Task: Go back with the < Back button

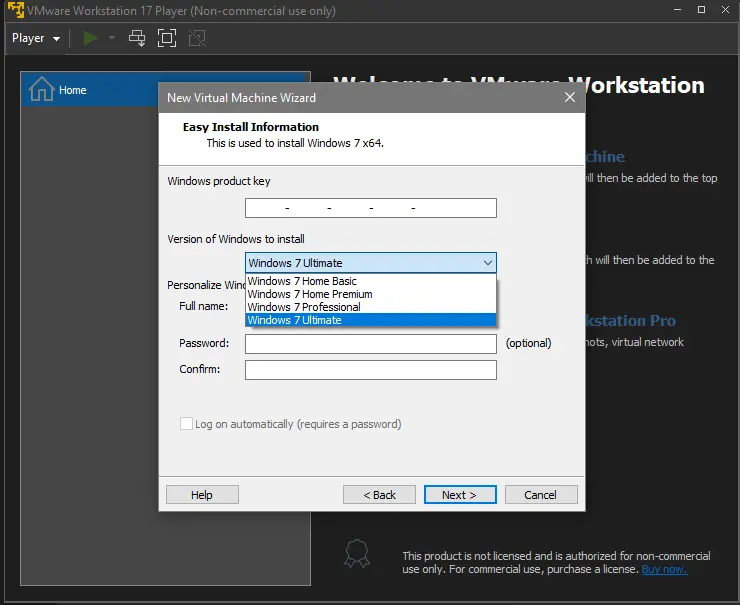Action: click(x=379, y=495)
